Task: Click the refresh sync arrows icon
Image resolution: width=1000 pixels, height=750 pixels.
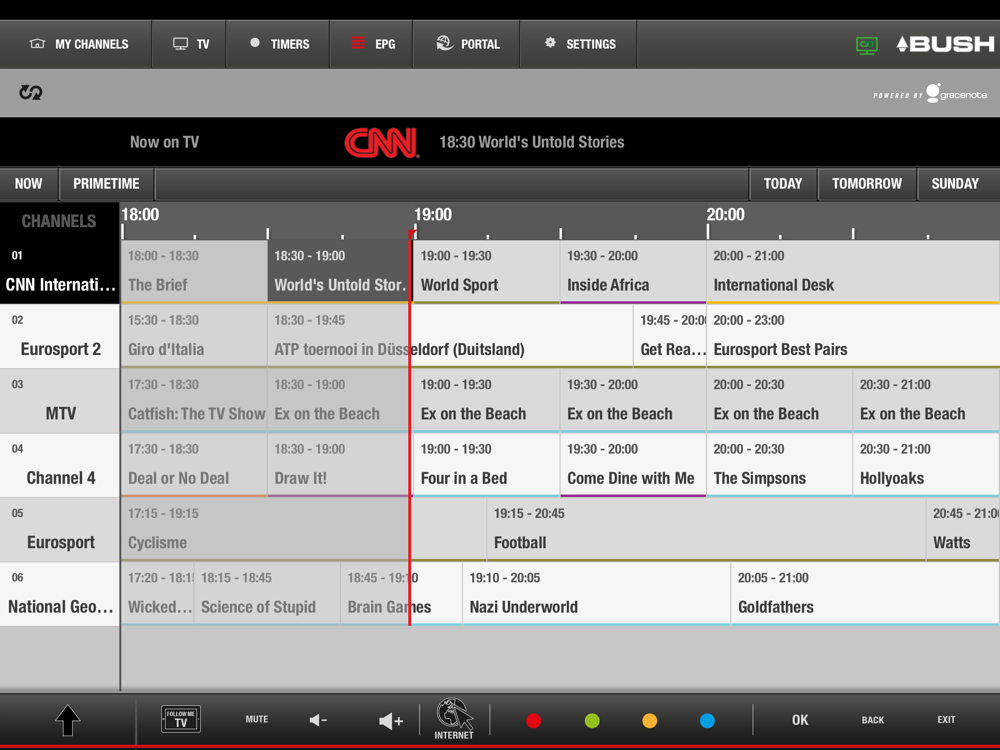Action: tap(31, 93)
